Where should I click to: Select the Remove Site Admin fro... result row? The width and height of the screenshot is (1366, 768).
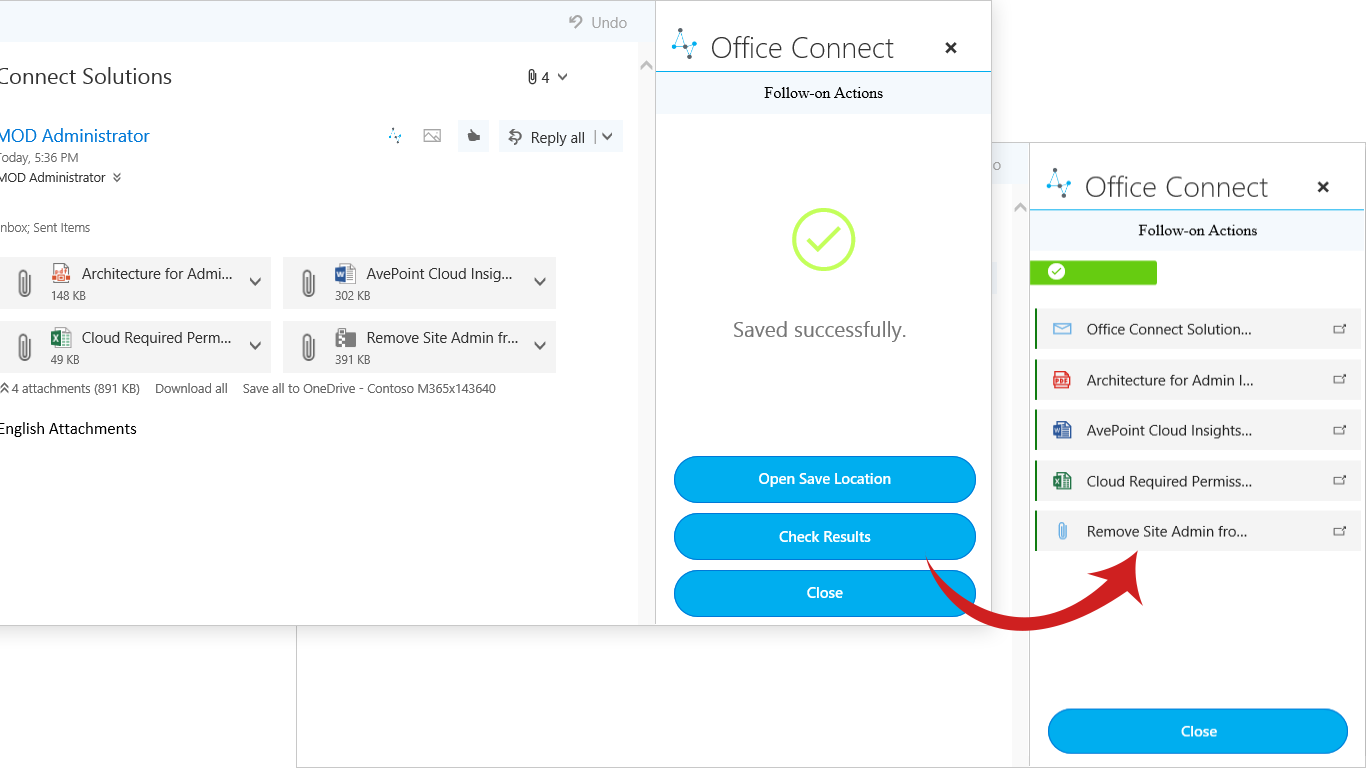[1197, 531]
